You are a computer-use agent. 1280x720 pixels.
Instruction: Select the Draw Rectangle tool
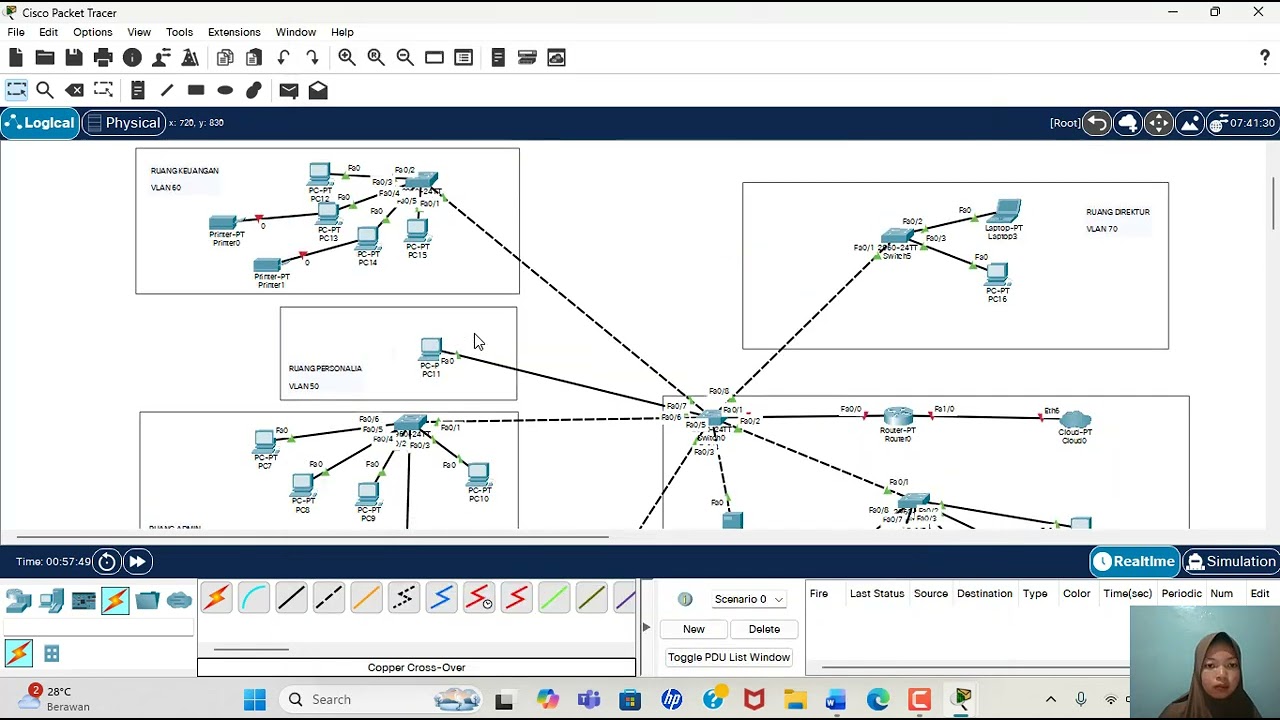click(x=196, y=90)
